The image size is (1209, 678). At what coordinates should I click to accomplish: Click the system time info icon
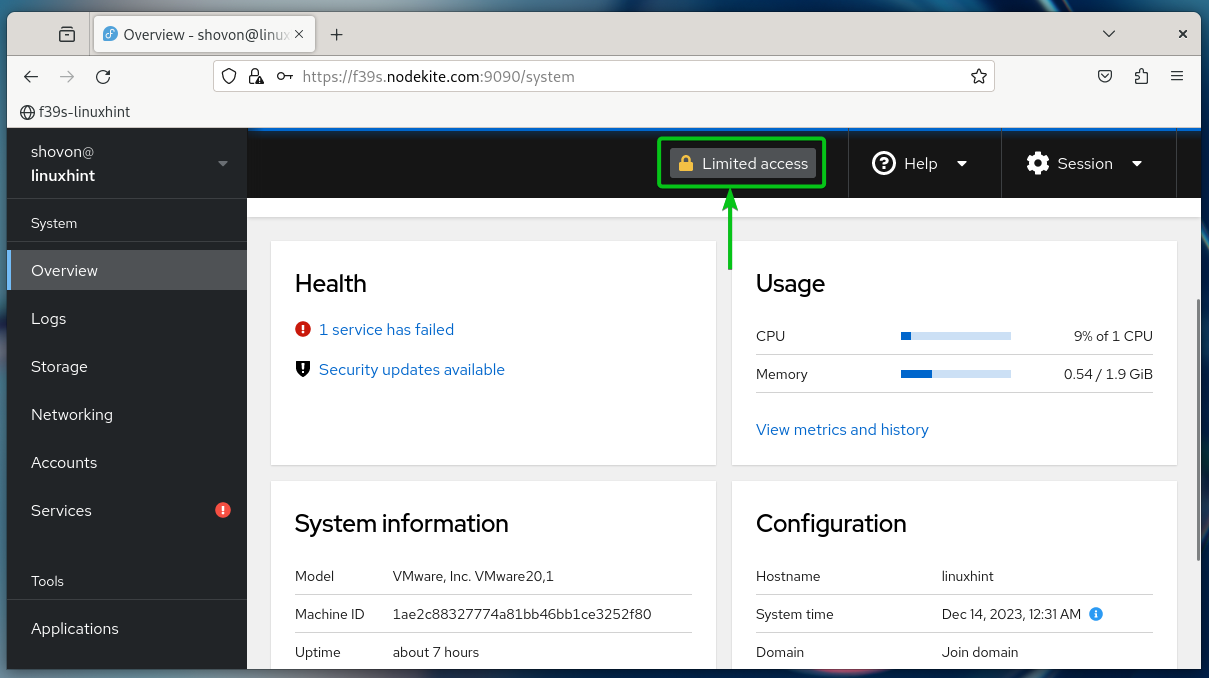tap(1095, 614)
